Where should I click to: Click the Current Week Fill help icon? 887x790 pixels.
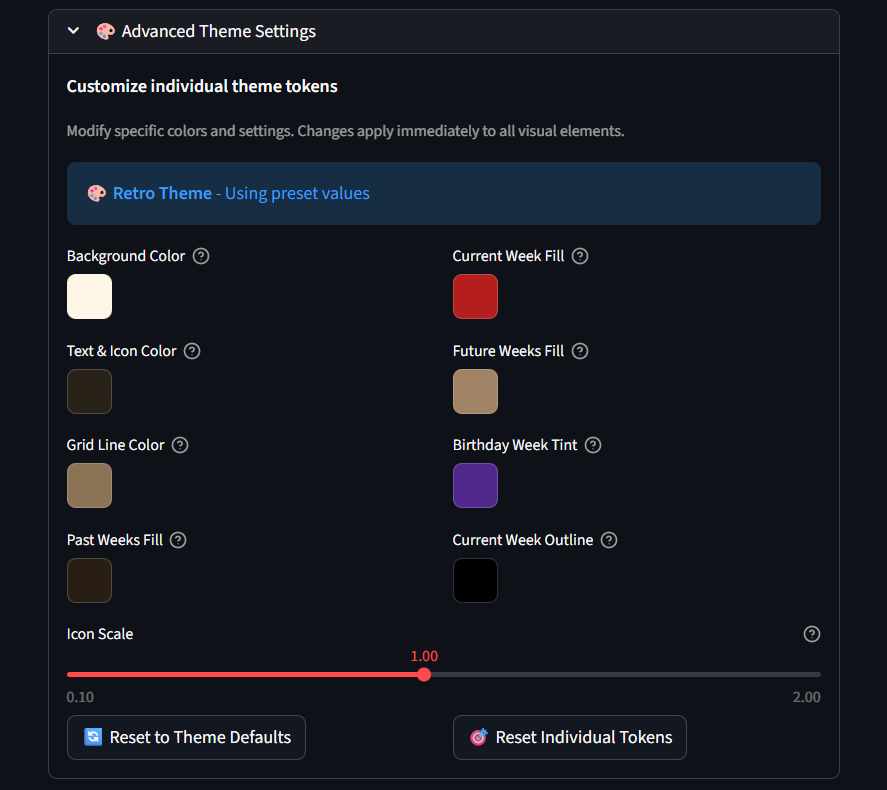click(x=580, y=256)
